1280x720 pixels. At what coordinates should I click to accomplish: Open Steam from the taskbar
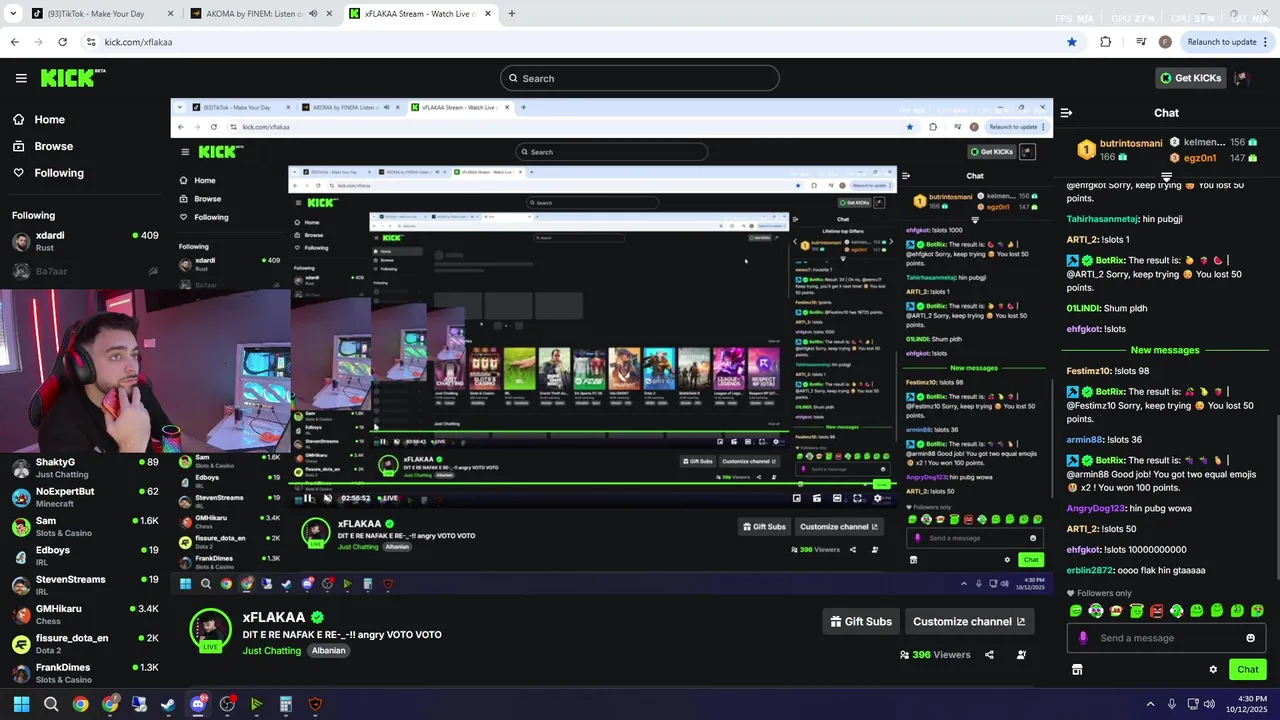168,704
